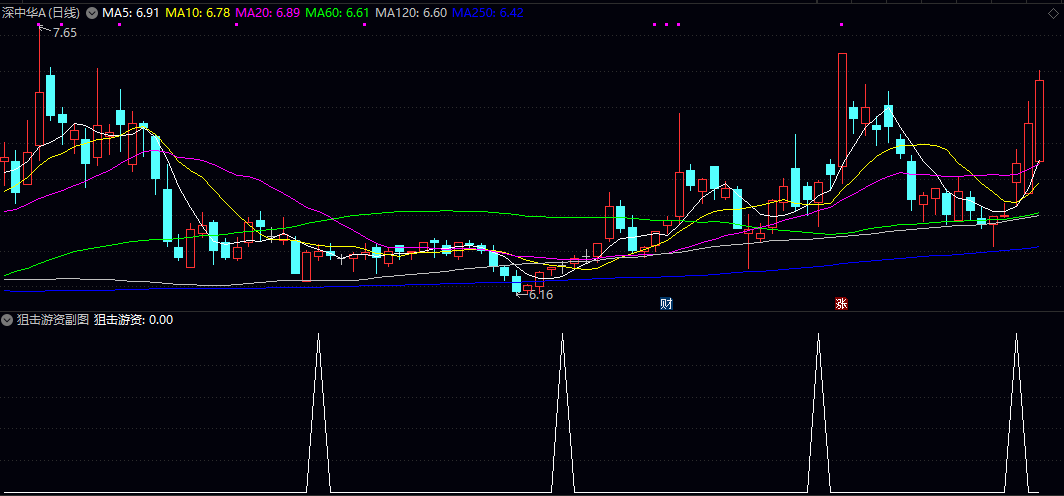Select the MA250: 6.42 indicator label

(487, 12)
